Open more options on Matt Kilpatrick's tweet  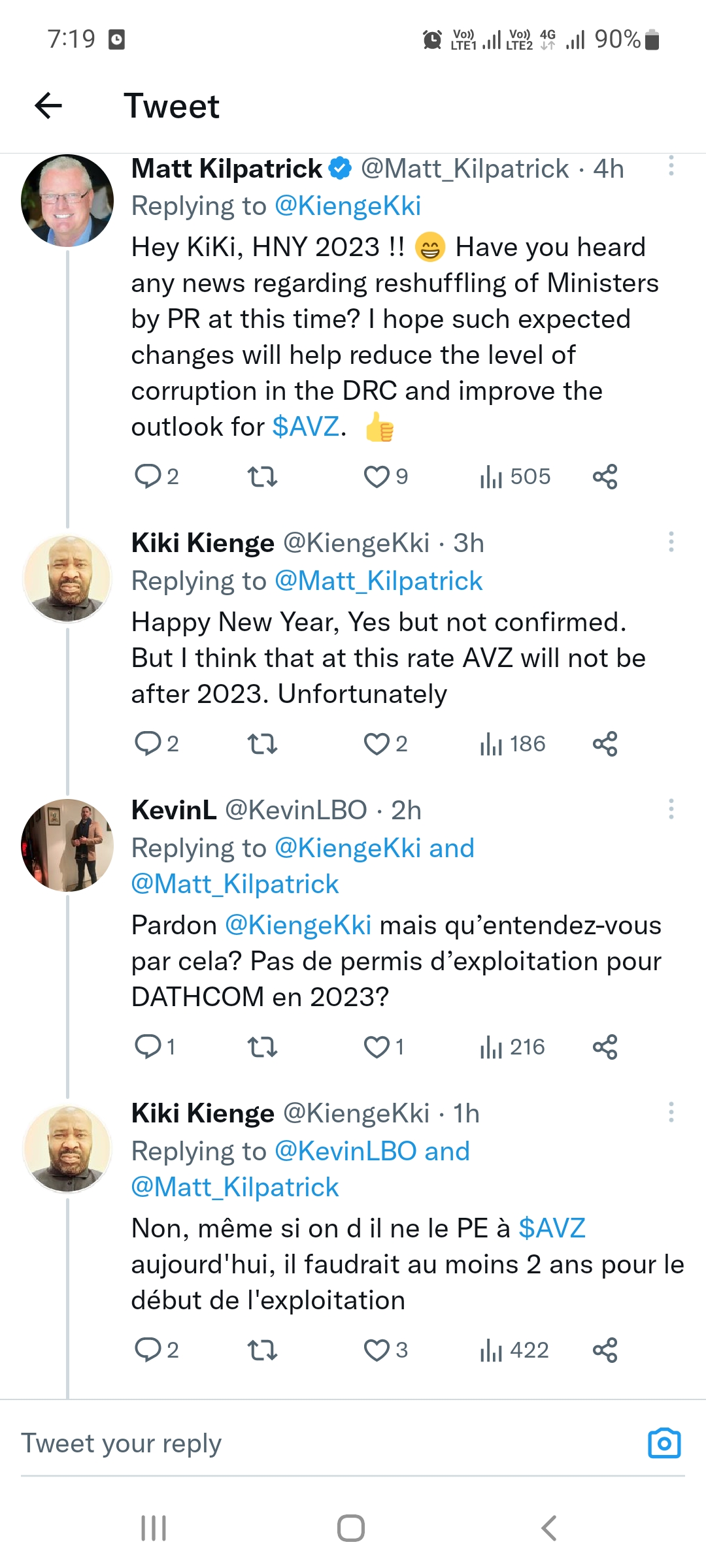671,166
